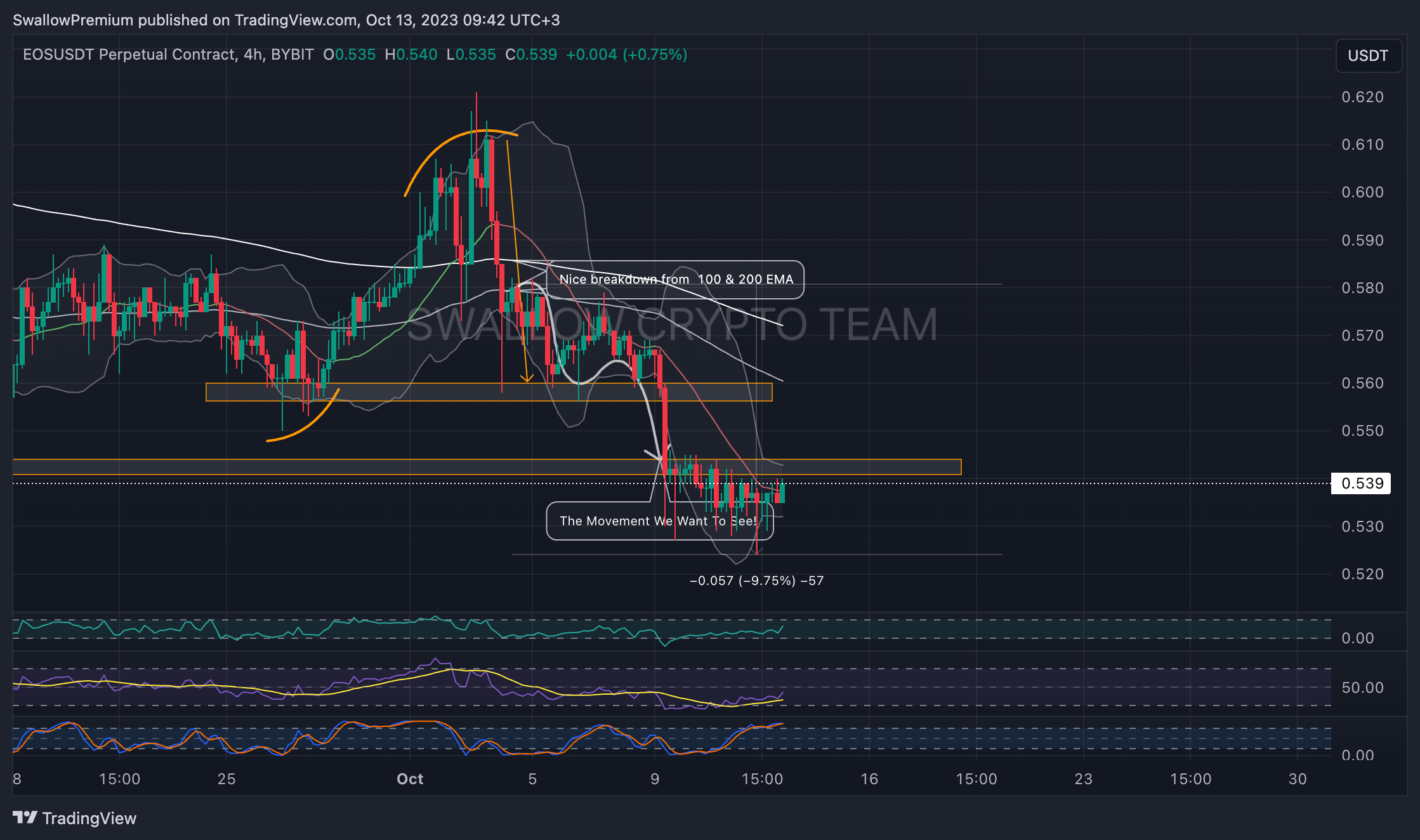Viewport: 1420px width, 840px height.
Task: Click the 0.610 price axis label
Action: coord(1362,145)
